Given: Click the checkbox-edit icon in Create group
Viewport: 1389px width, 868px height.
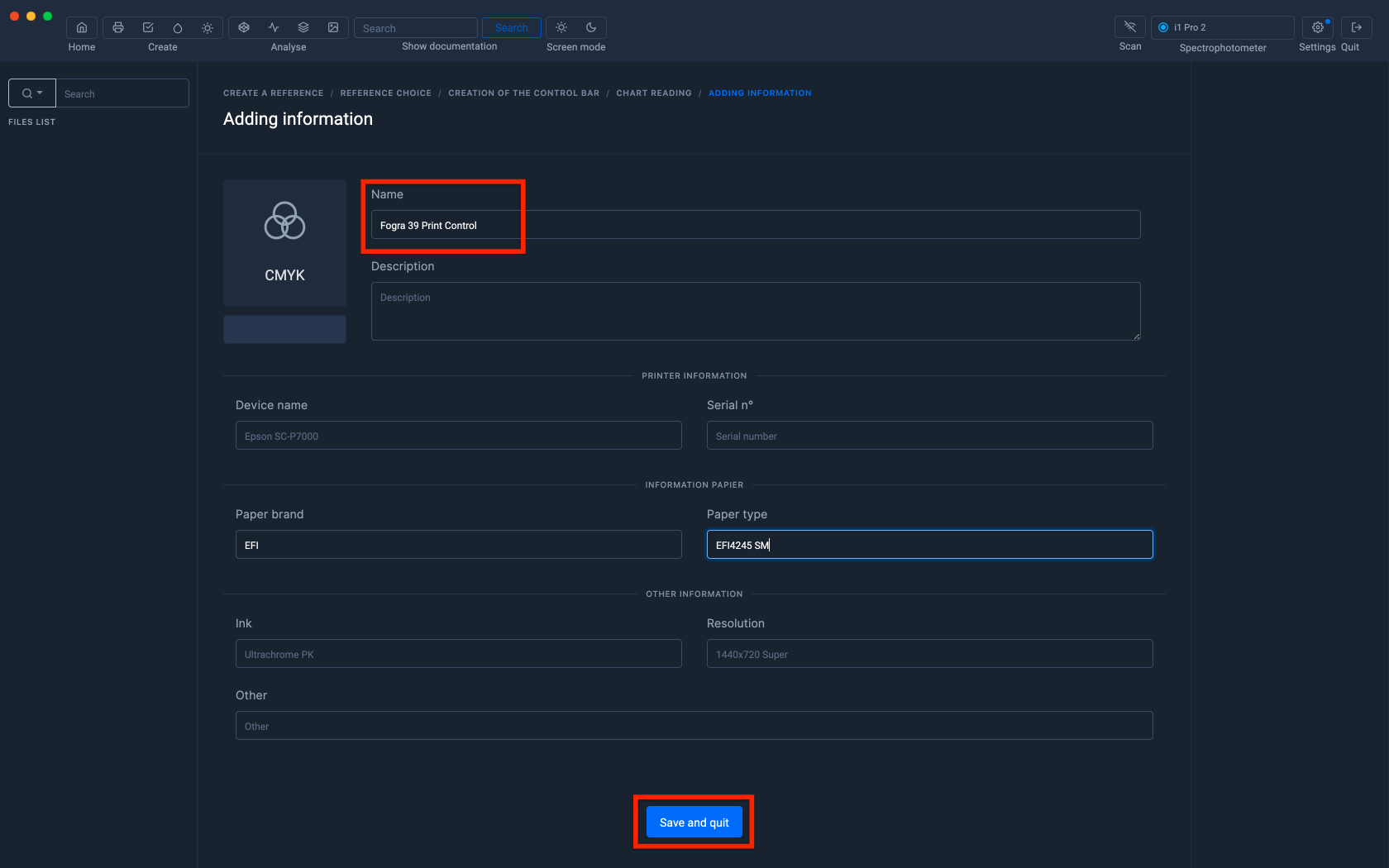Looking at the screenshot, I should [148, 27].
